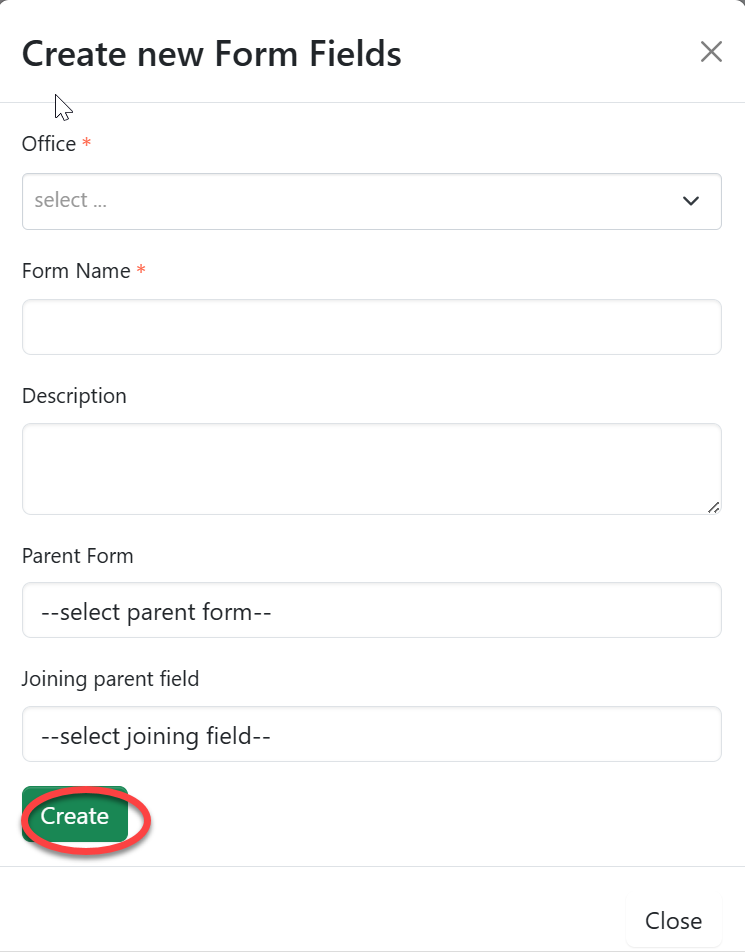
Task: Click the Joining parent field label
Action: coord(110,679)
